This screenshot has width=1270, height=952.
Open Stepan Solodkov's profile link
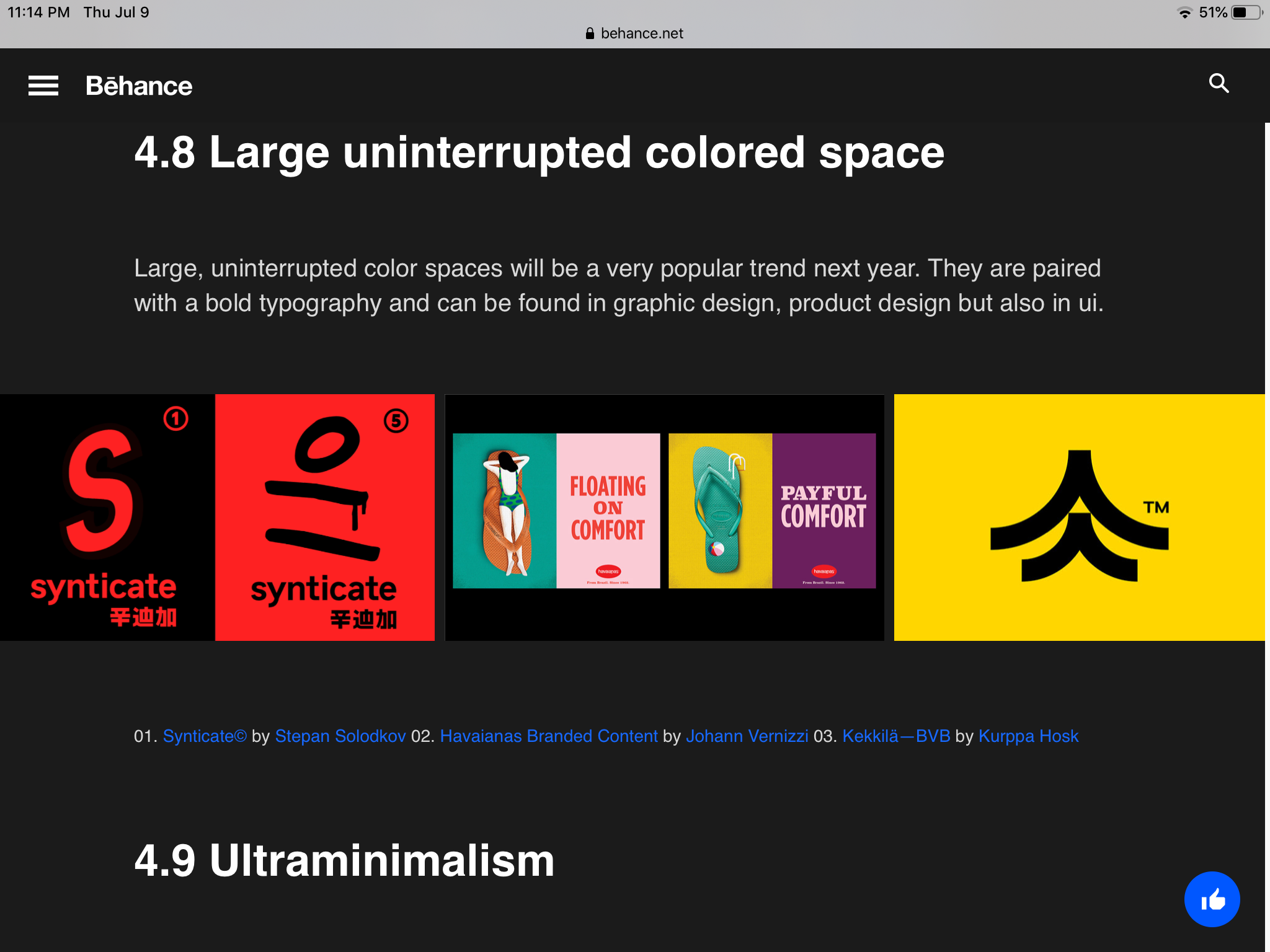(340, 736)
